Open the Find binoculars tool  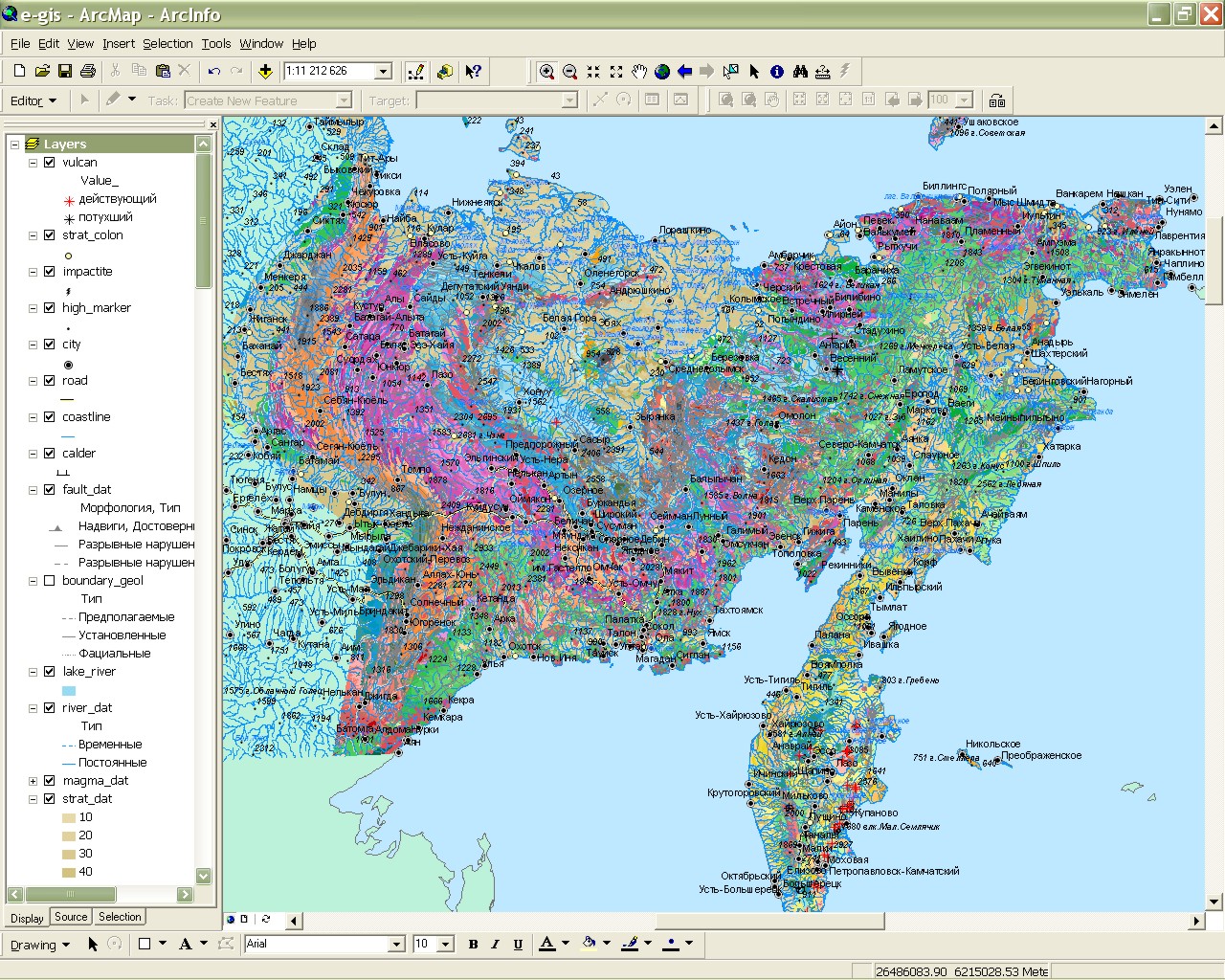pos(800,72)
